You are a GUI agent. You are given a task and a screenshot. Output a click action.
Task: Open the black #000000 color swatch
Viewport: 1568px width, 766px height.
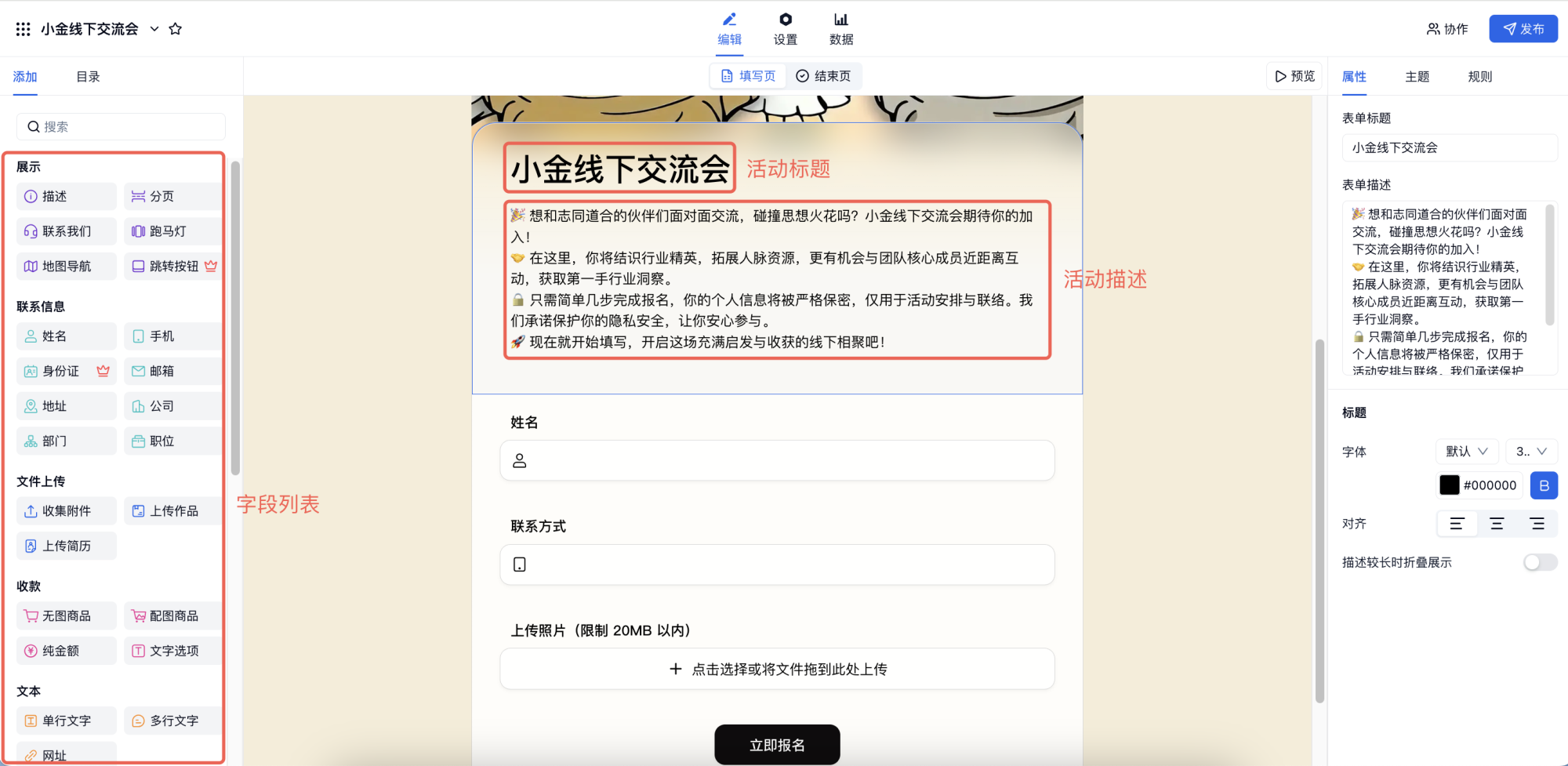pyautogui.click(x=1449, y=485)
